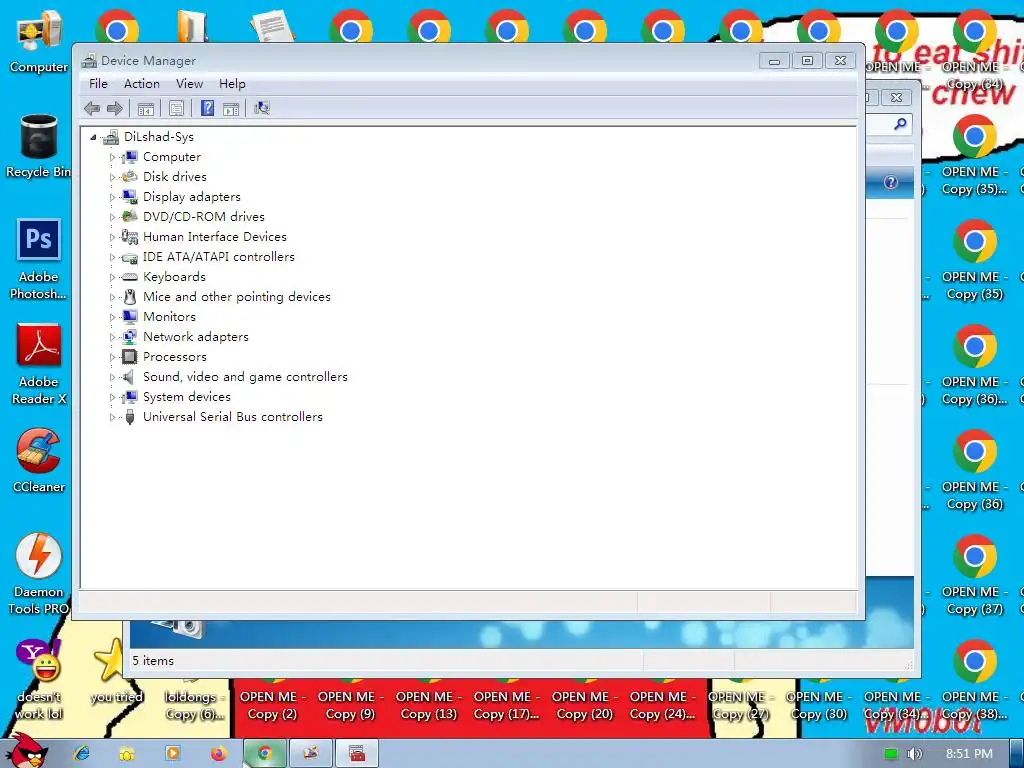Expand the Computer category
This screenshot has width=1024, height=768.
(x=112, y=157)
